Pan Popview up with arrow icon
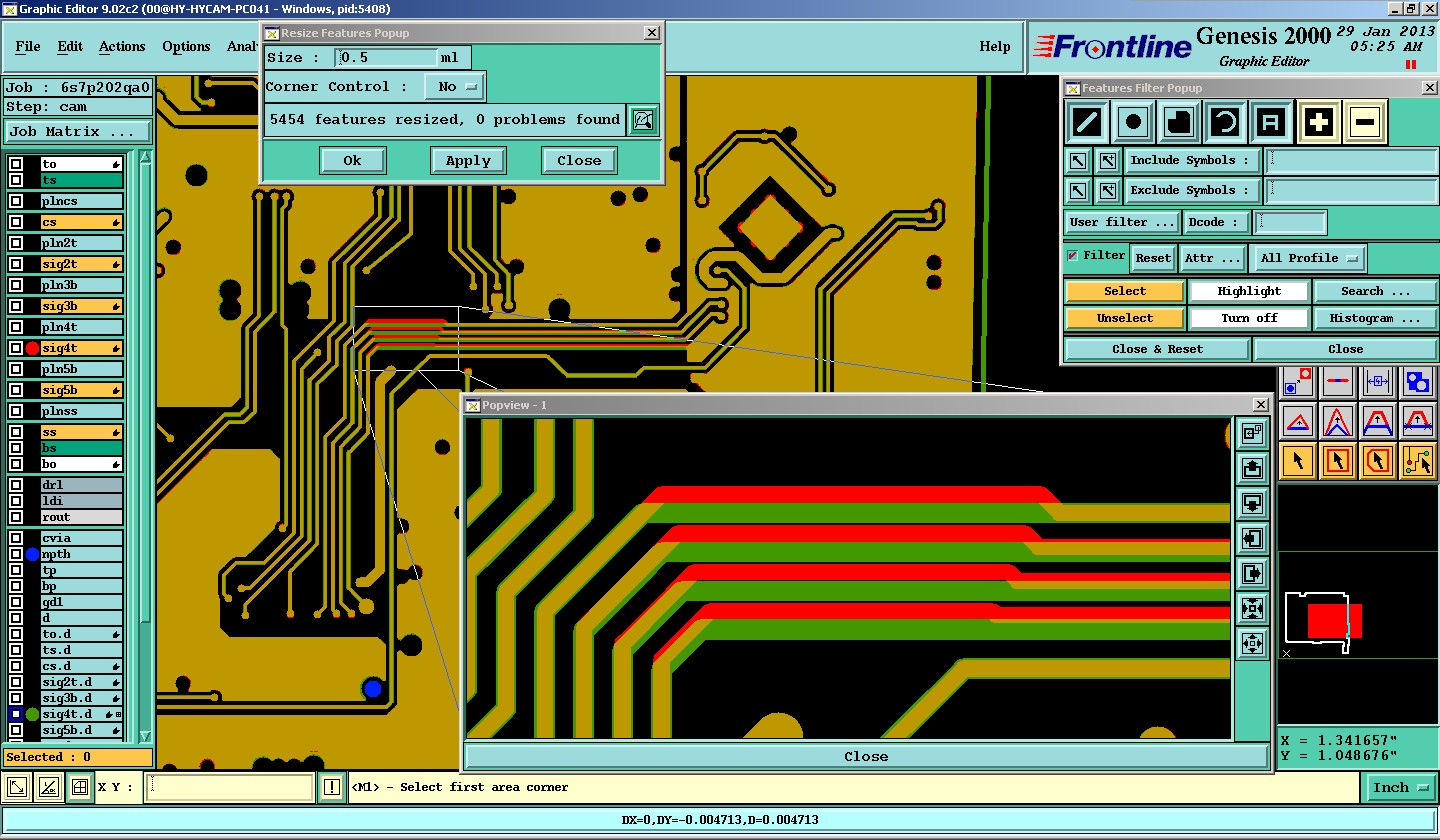This screenshot has width=1440, height=840. coord(1252,469)
